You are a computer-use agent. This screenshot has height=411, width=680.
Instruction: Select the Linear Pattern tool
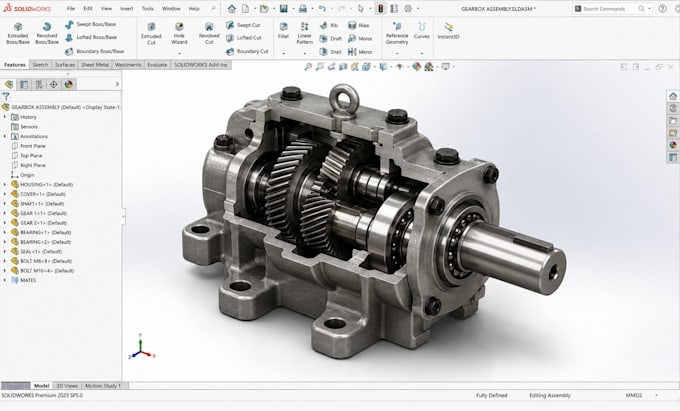304,33
